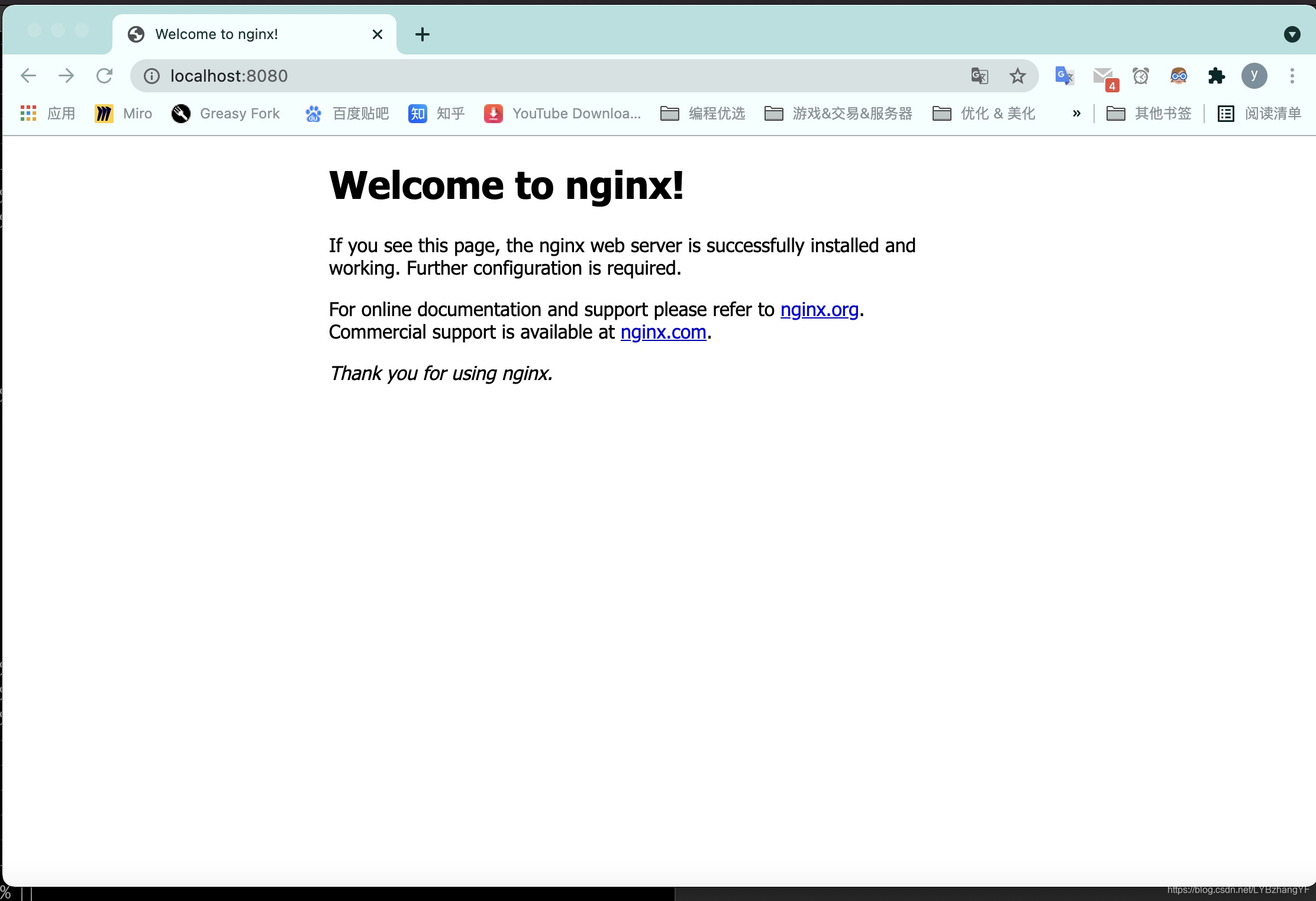This screenshot has height=901, width=1316.
Task: Click the browser forward arrow
Action: [66, 76]
